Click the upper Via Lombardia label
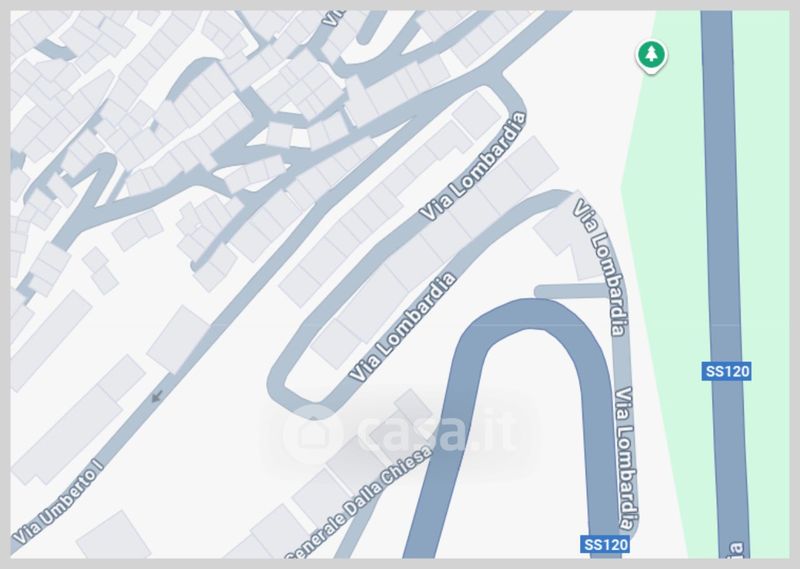The height and width of the screenshot is (569, 800). click(473, 167)
